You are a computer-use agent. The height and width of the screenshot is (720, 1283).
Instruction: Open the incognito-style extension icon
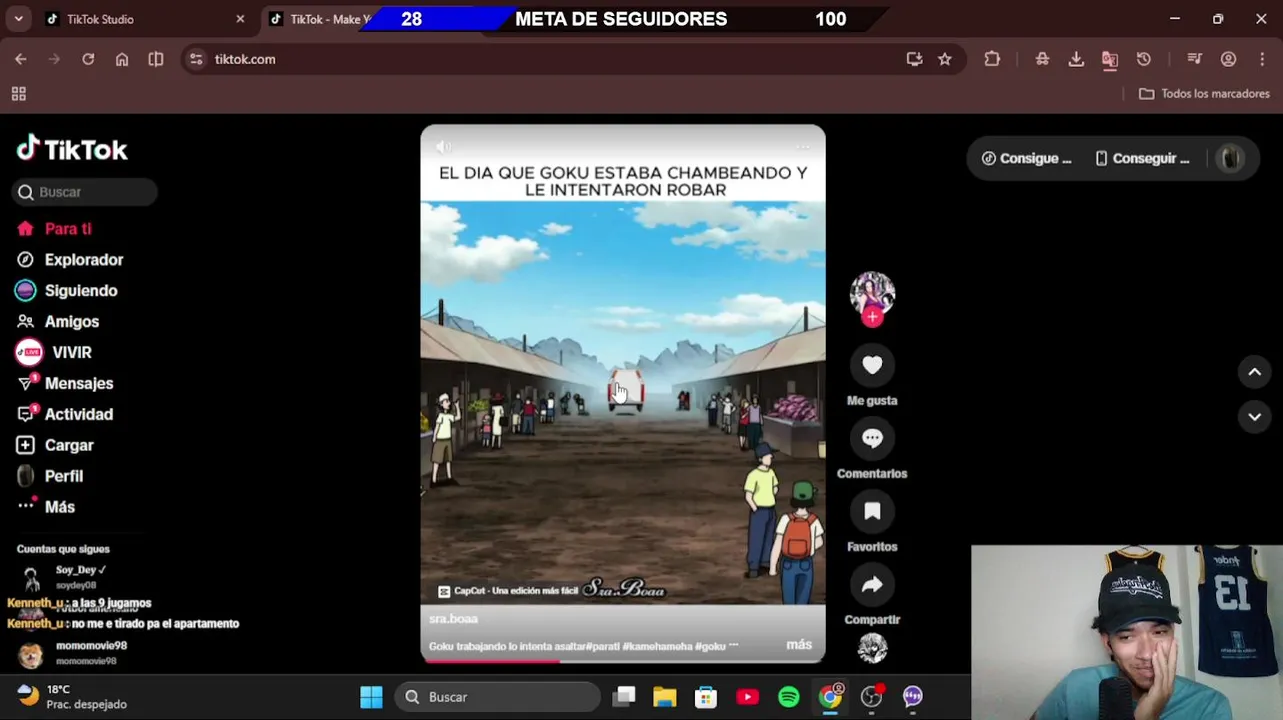click(1042, 59)
